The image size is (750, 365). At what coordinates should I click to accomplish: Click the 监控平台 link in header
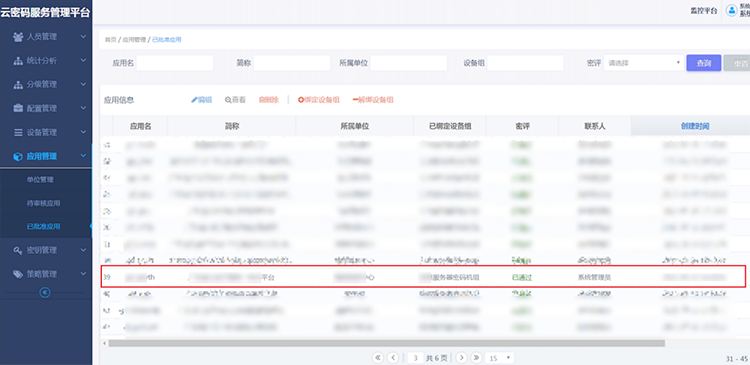(704, 11)
